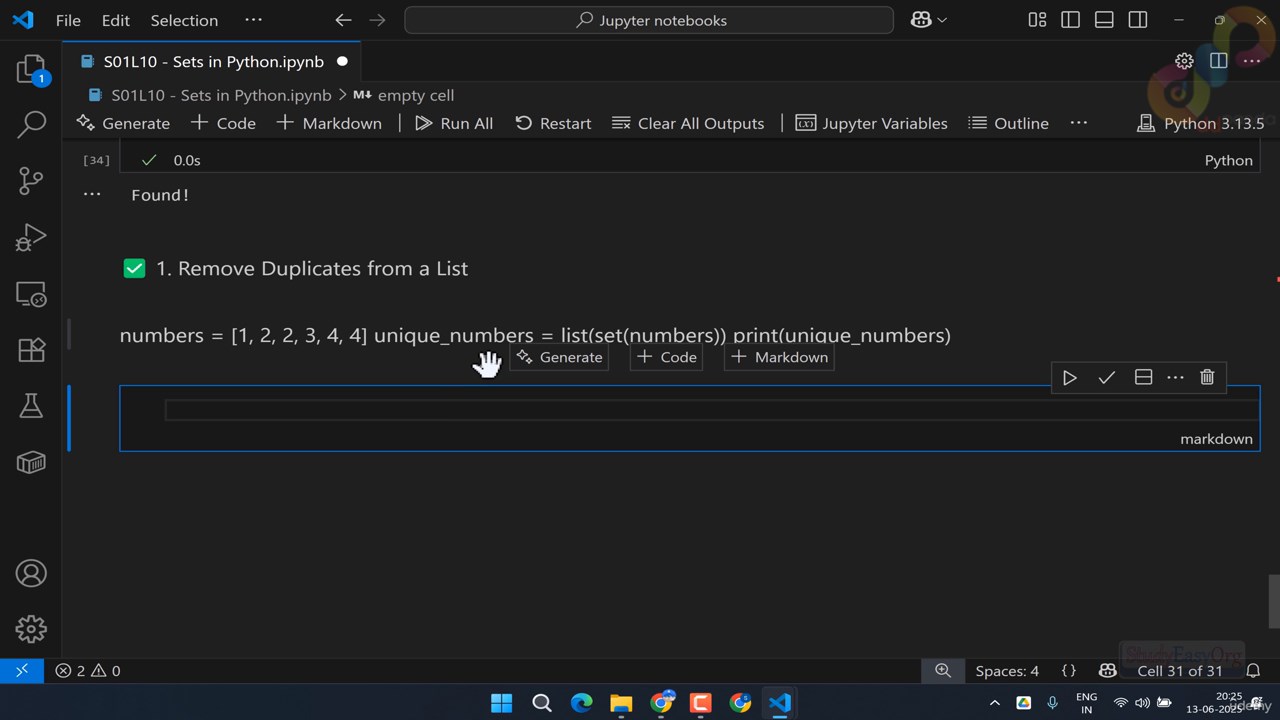Open the Search view in activity bar
The height and width of the screenshot is (720, 1280).
[31, 124]
